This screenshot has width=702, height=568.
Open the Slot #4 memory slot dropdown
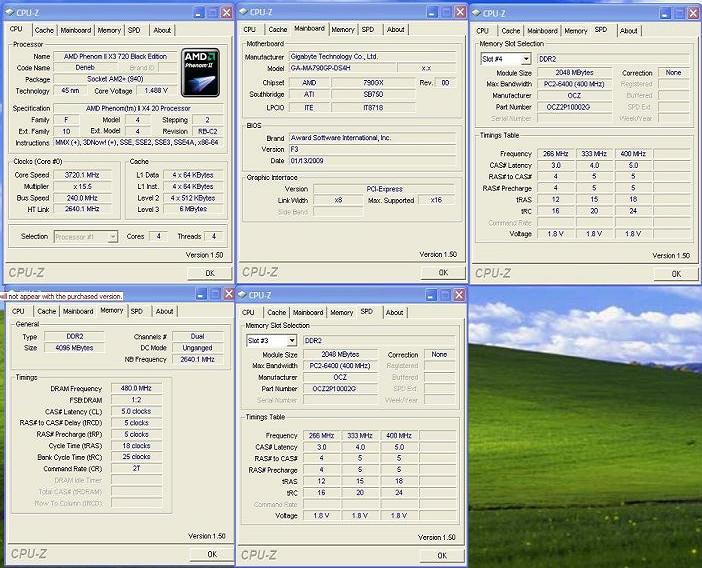pos(526,59)
